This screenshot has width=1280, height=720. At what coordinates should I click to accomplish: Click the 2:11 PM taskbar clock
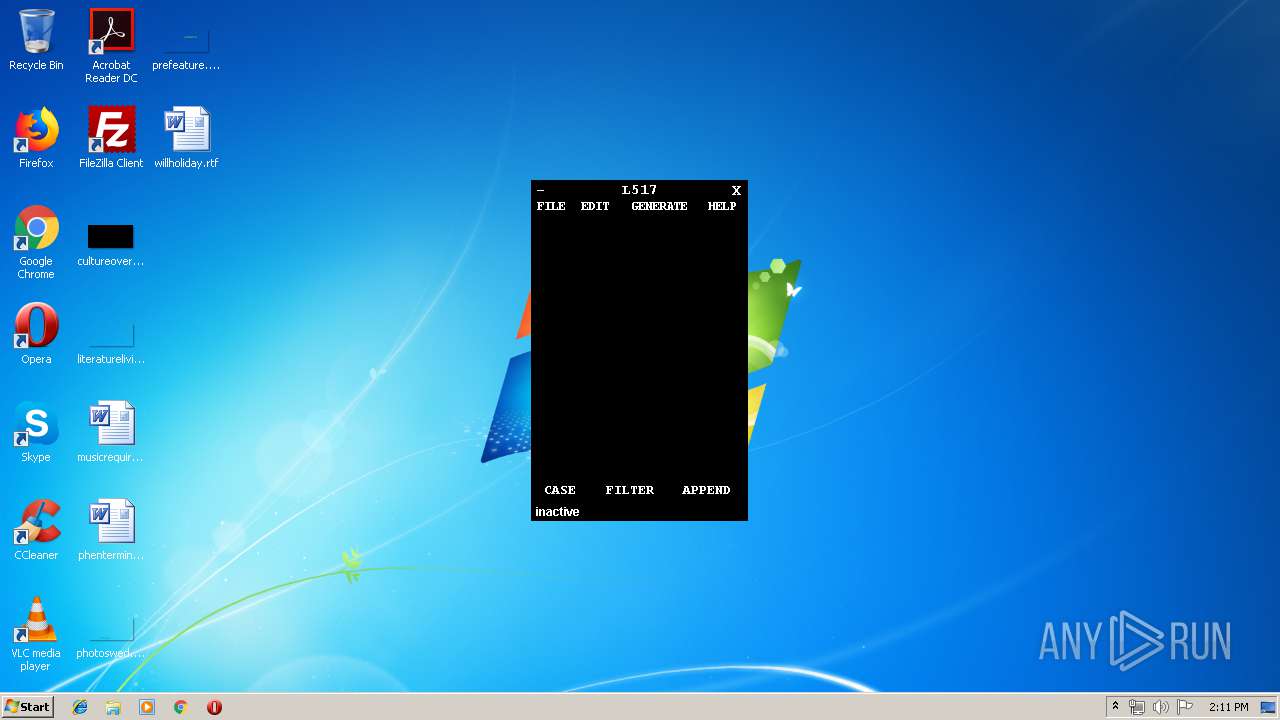(x=1228, y=707)
